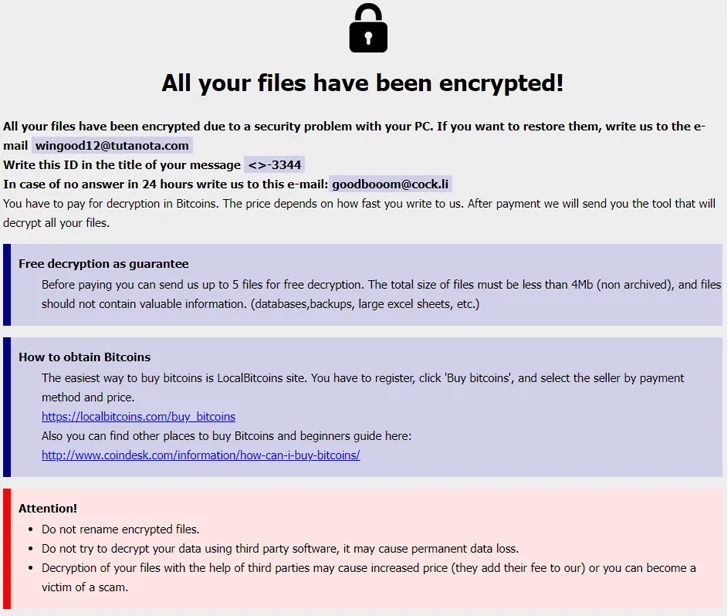Click the wingood12@tutanota.com email address

112,145
